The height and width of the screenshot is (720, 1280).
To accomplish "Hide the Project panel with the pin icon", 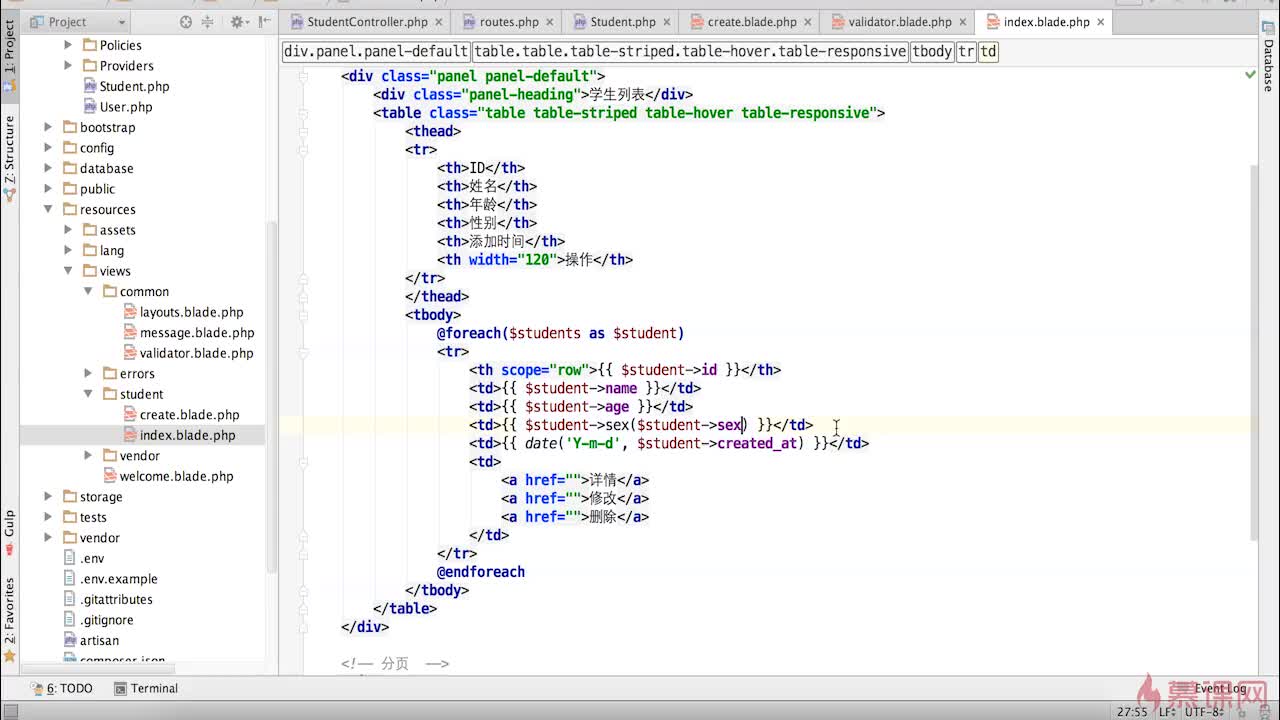I will point(264,21).
